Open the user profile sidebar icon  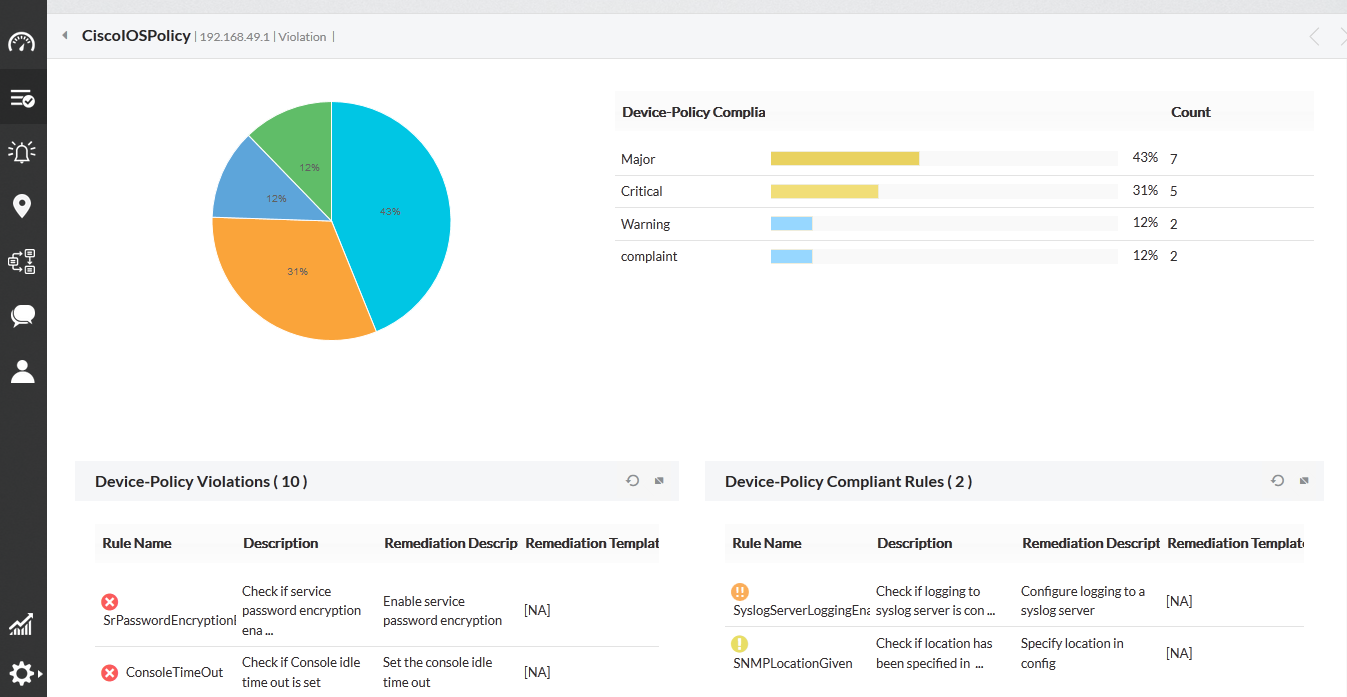pos(22,371)
